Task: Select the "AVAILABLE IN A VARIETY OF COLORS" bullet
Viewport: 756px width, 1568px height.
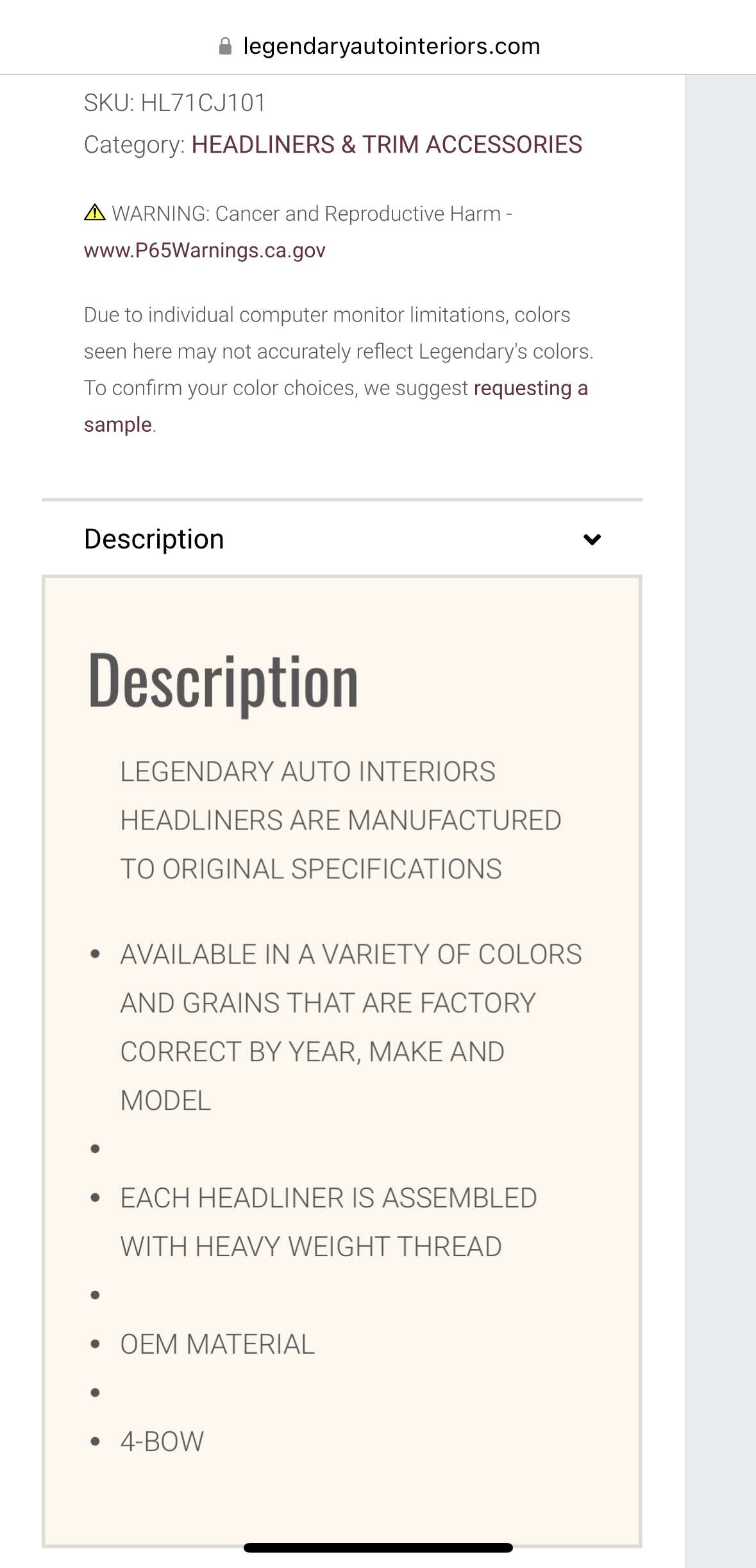Action: pos(350,955)
